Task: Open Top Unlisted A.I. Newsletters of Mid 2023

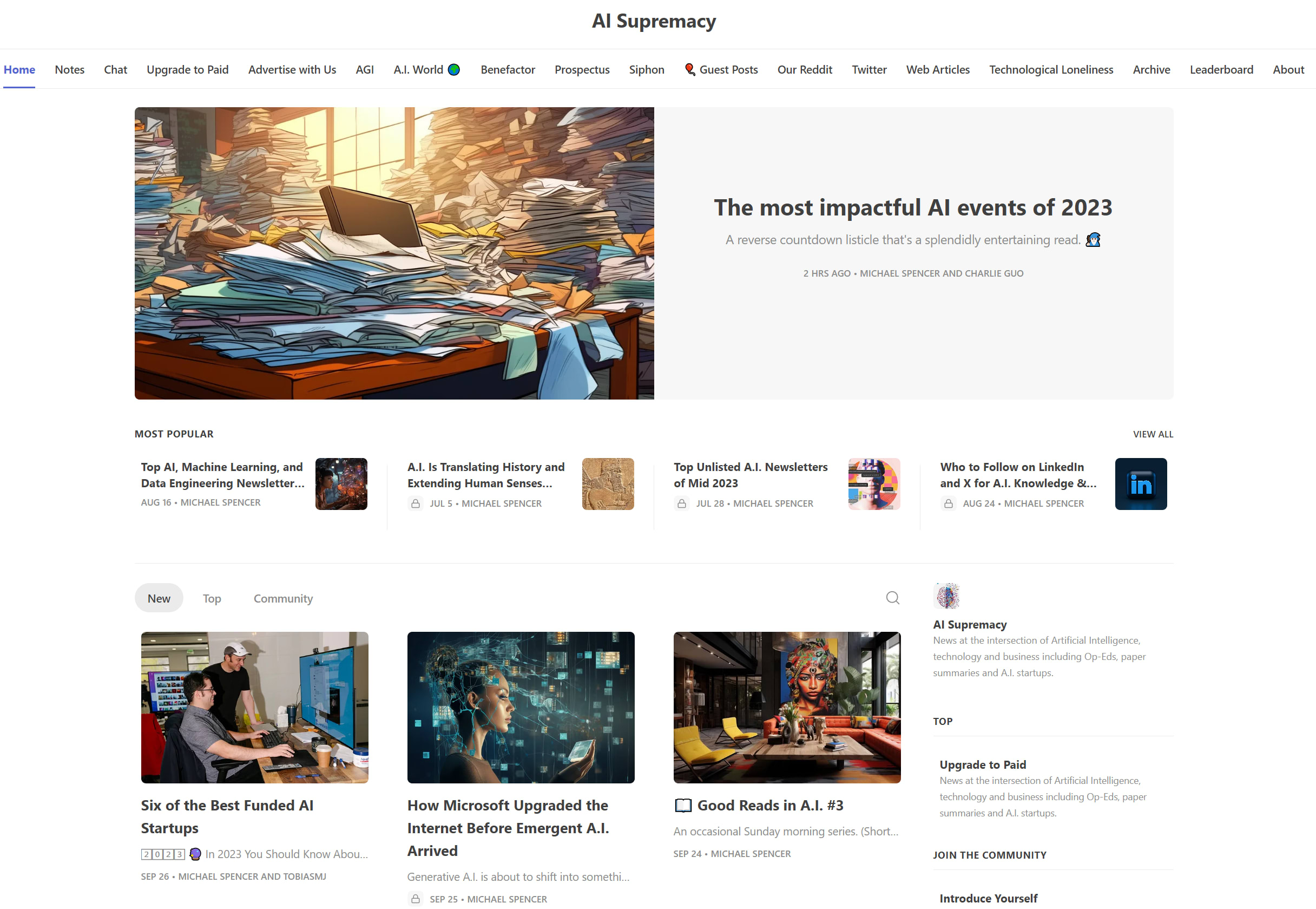Action: pyautogui.click(x=751, y=475)
